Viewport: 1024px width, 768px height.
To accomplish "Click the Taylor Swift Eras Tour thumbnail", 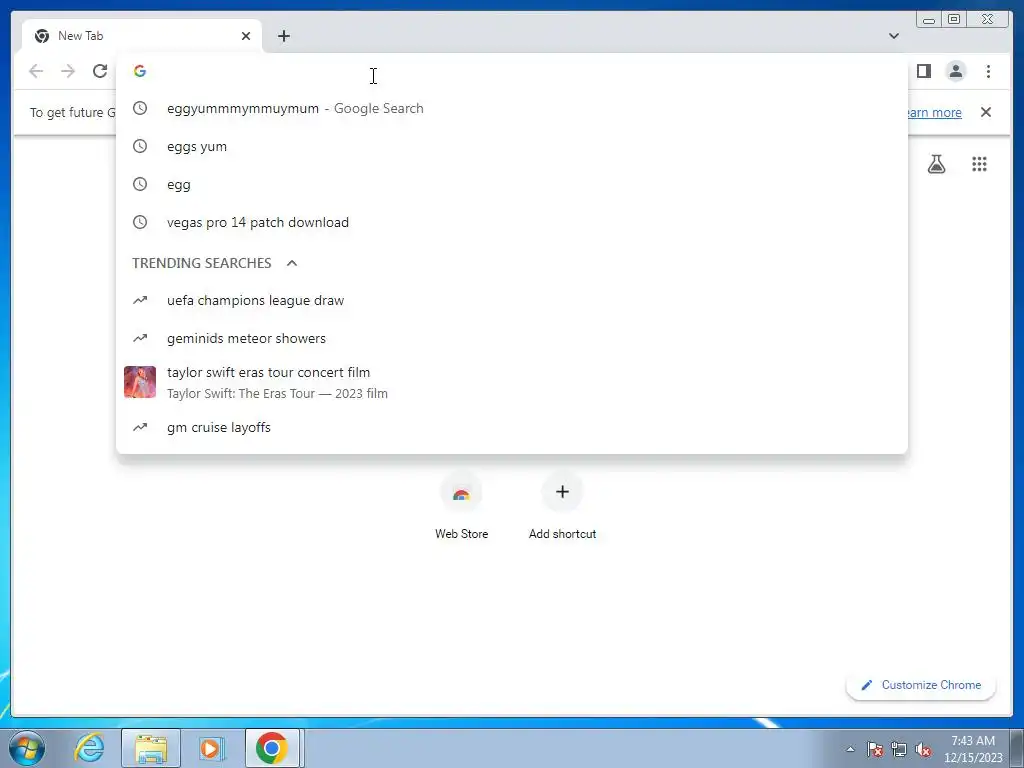I will coord(140,382).
